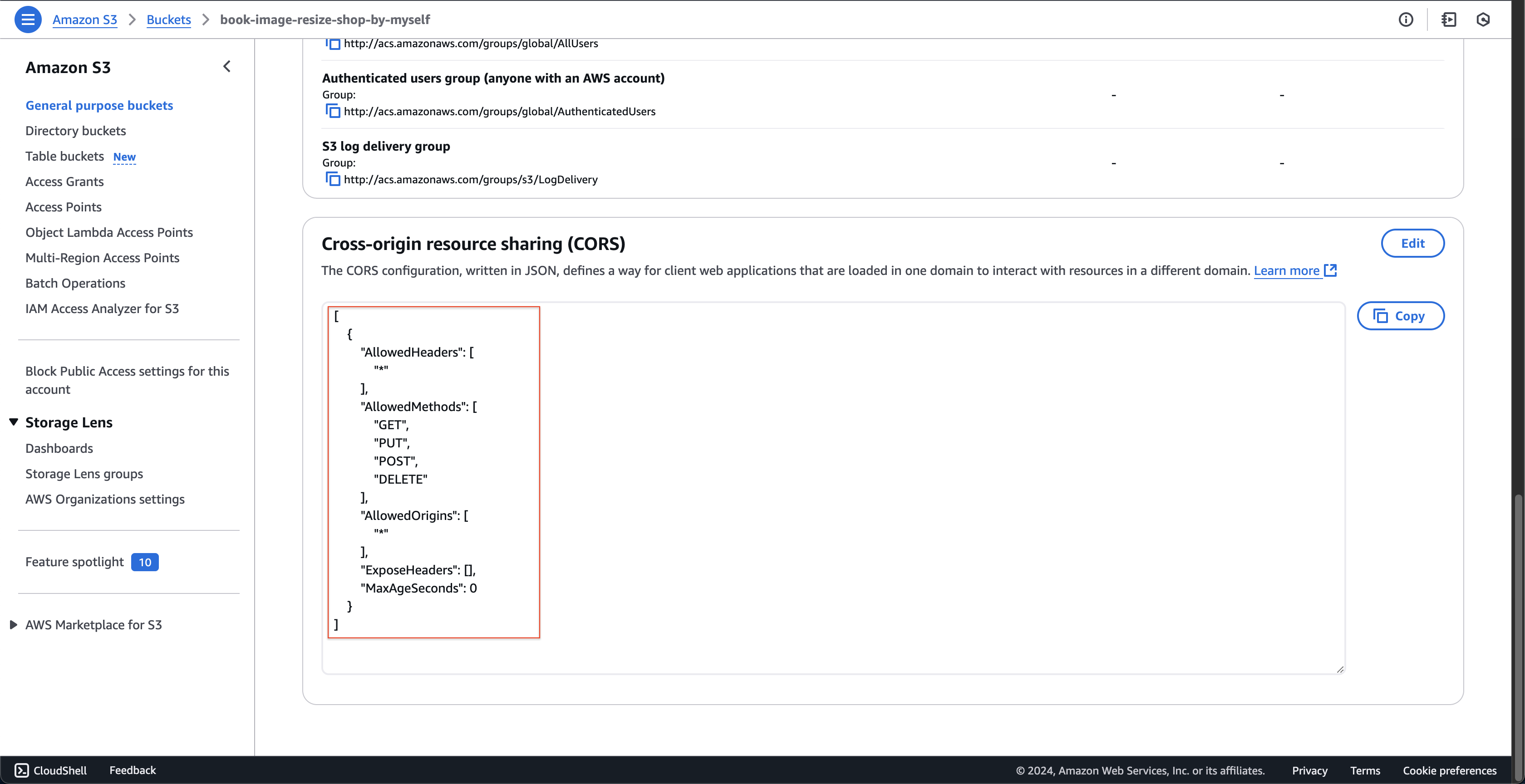Viewport: 1525px width, 784px height.
Task: Open the CORS Learn more link
Action: click(x=1286, y=270)
